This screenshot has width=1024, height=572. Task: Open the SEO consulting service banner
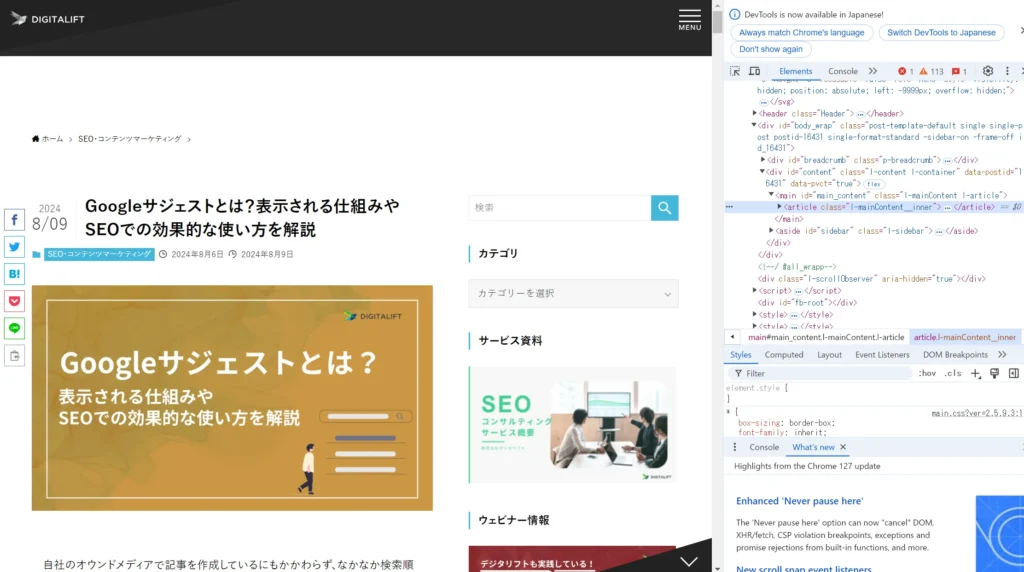572,424
